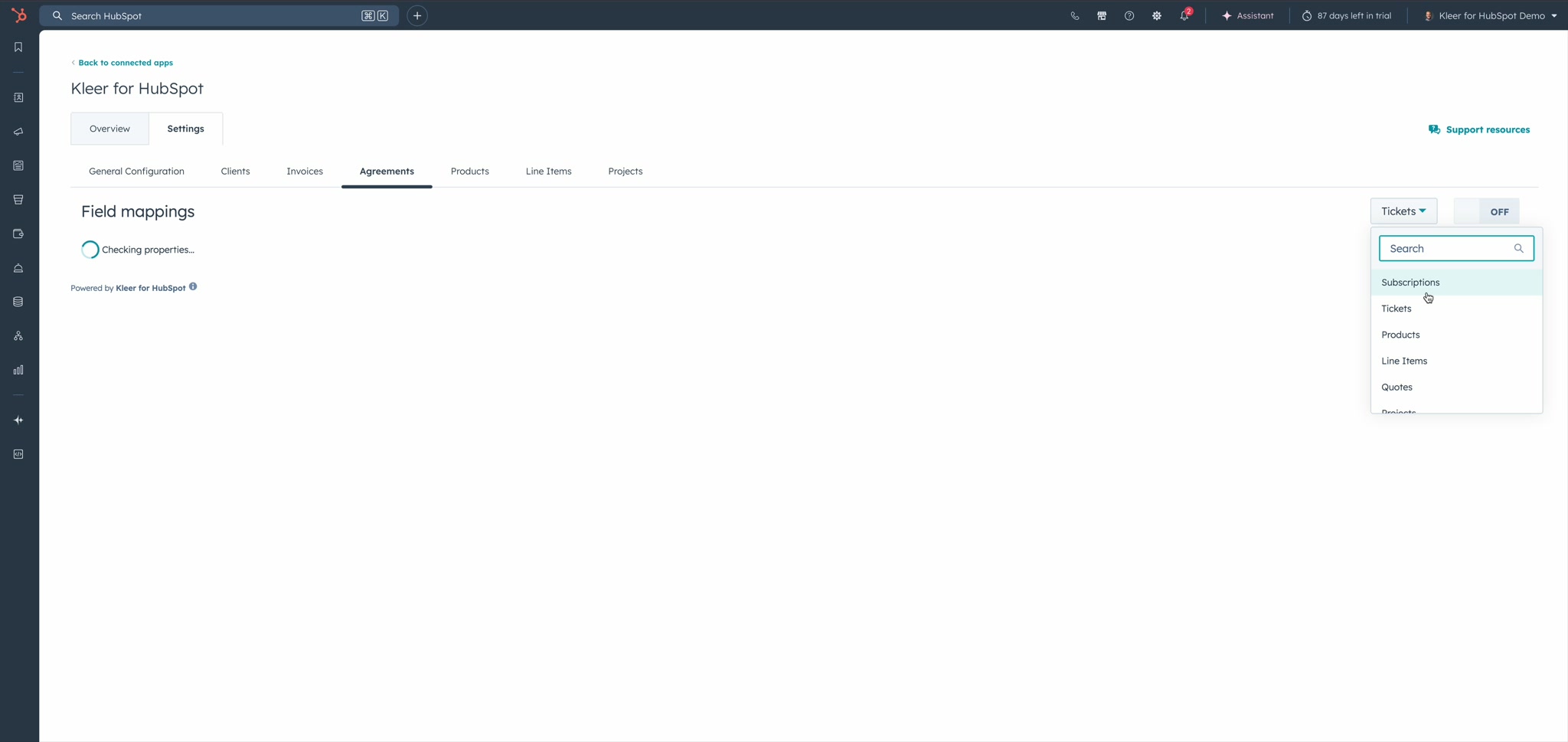Click the magnifier icon in dropdown search
Screen dimensions: 1568x742
[x=1519, y=248]
